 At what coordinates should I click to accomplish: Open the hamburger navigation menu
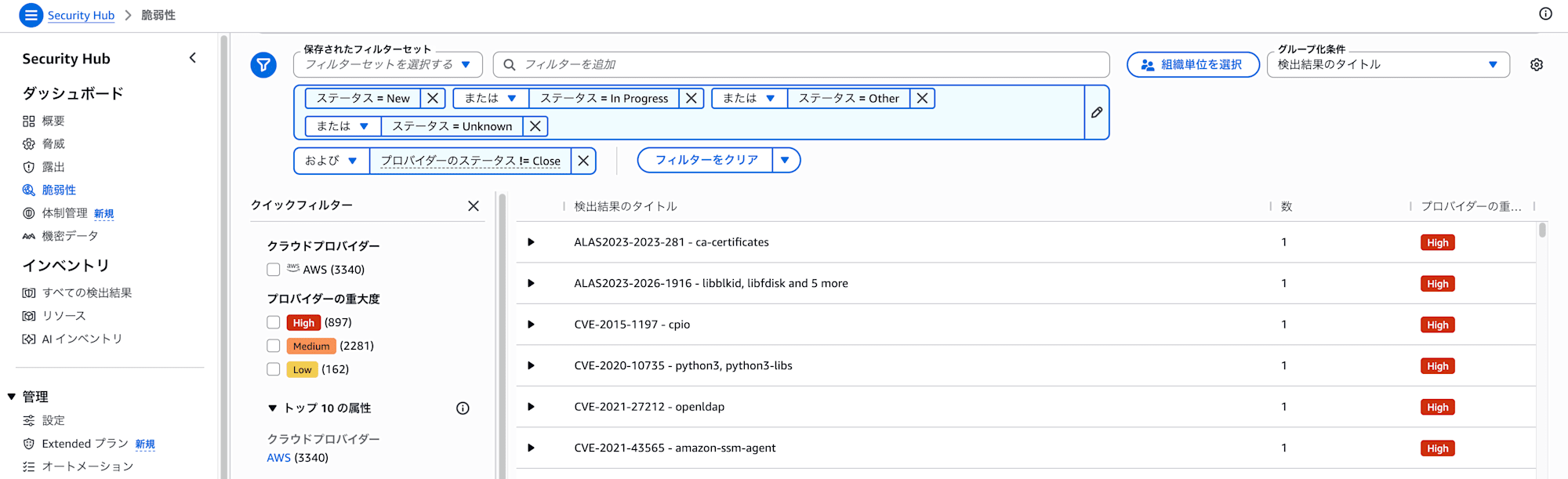click(31, 15)
